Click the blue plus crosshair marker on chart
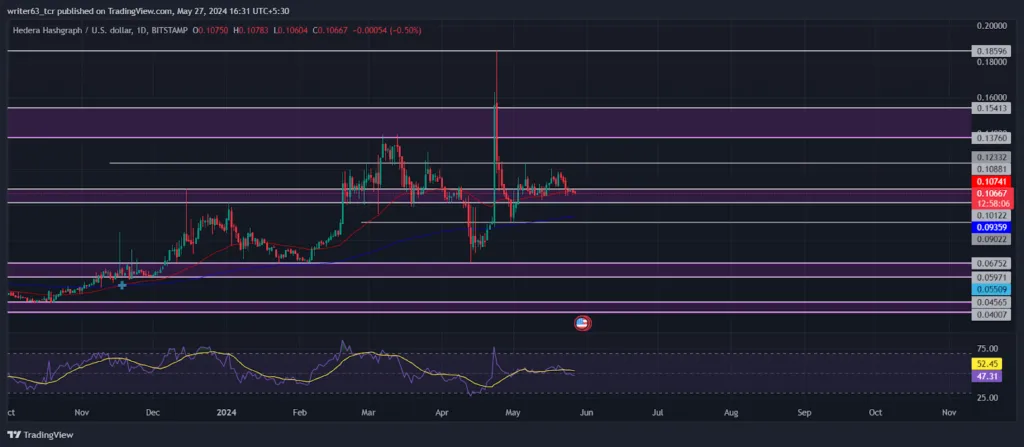This screenshot has width=1024, height=447. [x=122, y=285]
